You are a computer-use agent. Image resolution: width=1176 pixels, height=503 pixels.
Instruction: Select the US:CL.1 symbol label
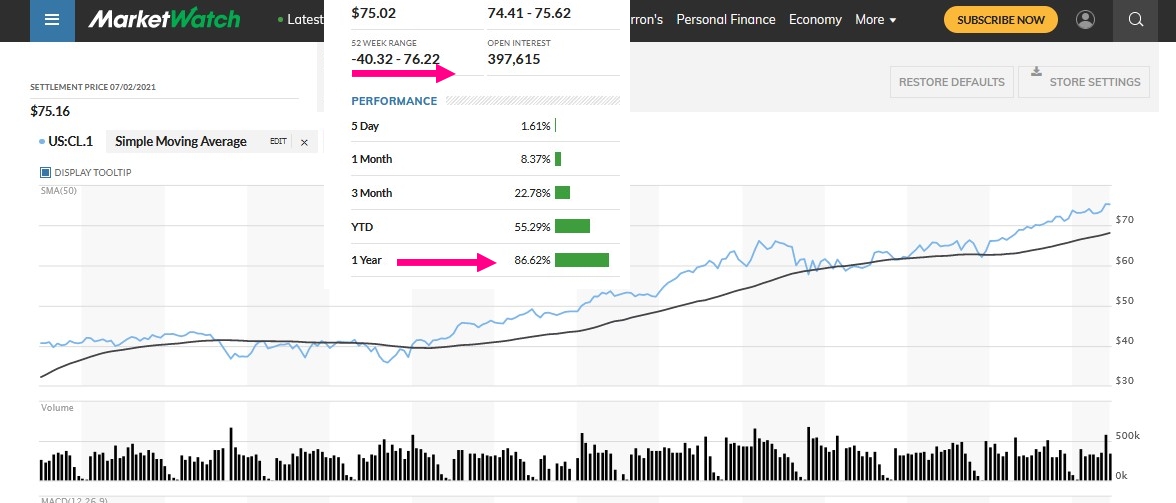coord(70,142)
